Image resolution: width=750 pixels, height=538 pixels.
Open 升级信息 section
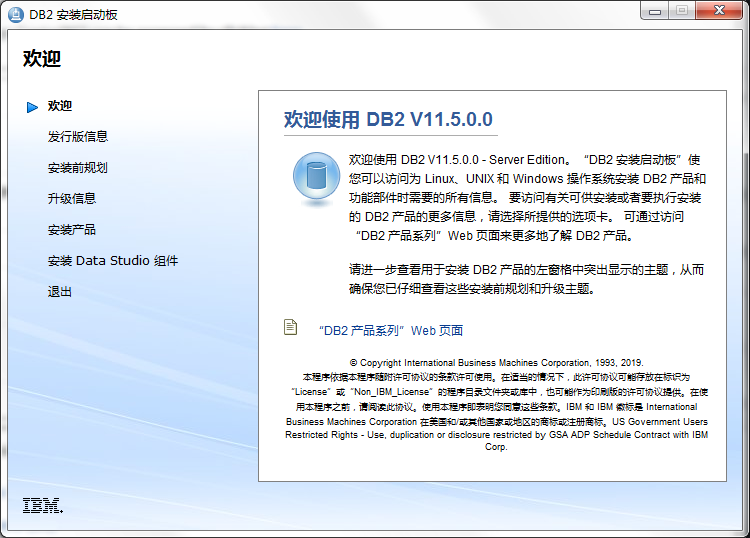pyautogui.click(x=72, y=198)
